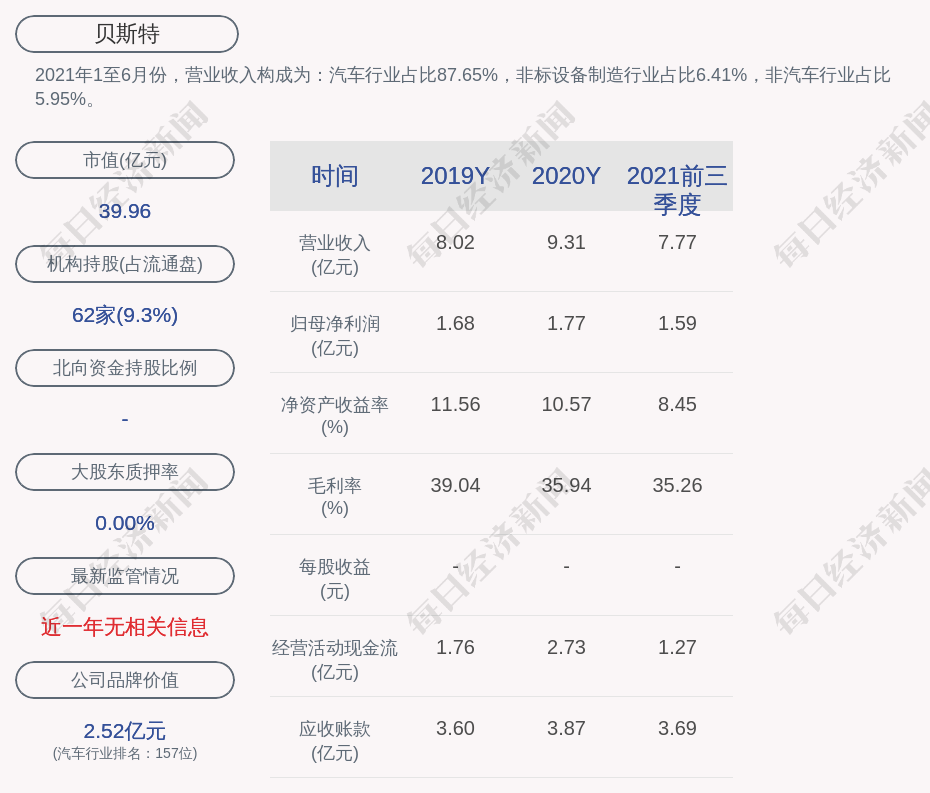Select net profit value 1.59
Image resolution: width=930 pixels, height=793 pixels.
(677, 323)
